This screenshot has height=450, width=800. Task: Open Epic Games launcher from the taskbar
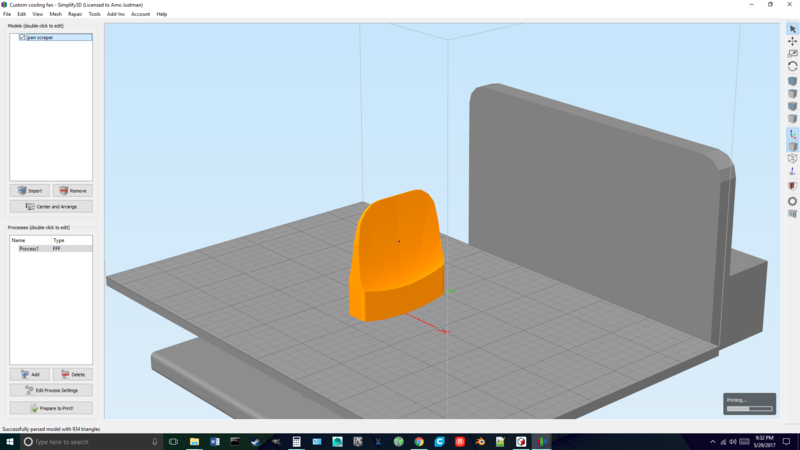358,442
